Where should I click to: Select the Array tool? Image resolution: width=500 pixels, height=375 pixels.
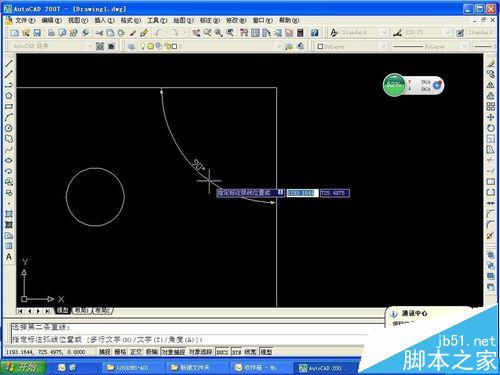point(491,107)
